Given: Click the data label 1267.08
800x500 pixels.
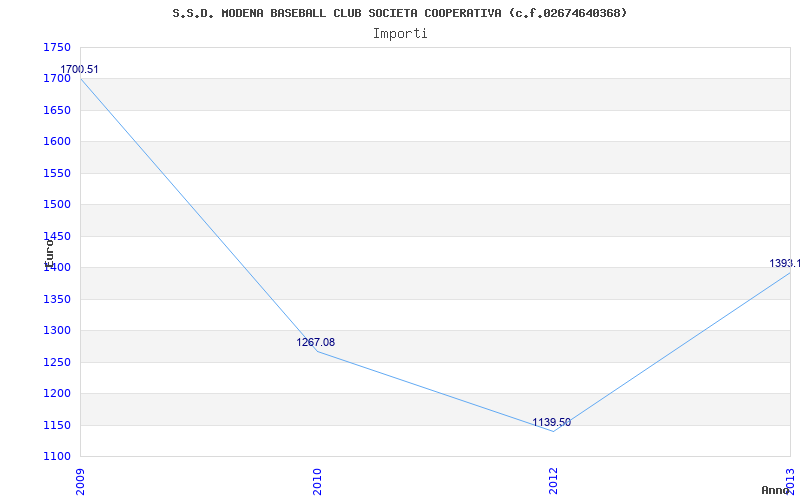Looking at the screenshot, I should (315, 342).
